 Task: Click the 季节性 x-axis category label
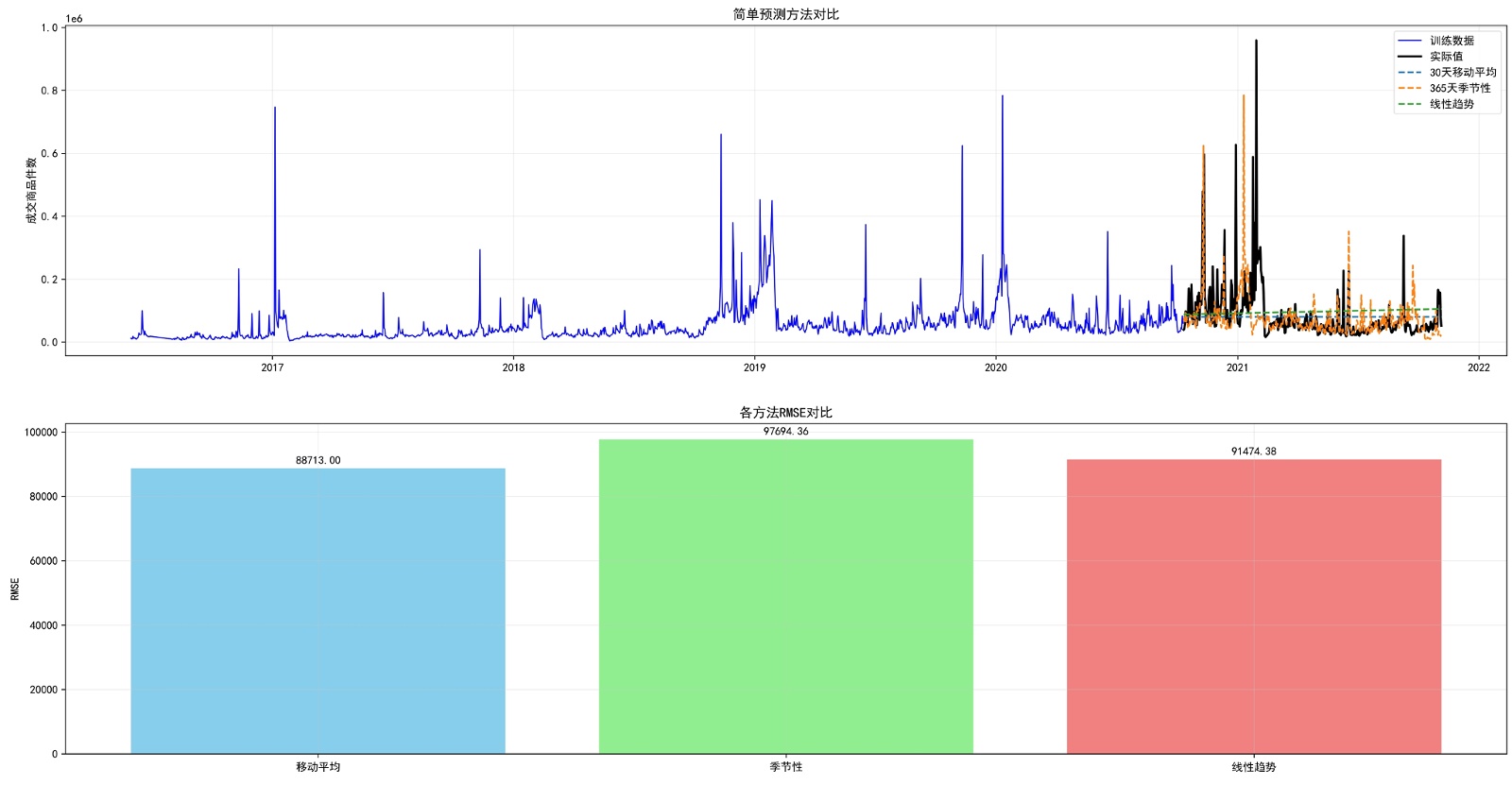(x=785, y=767)
